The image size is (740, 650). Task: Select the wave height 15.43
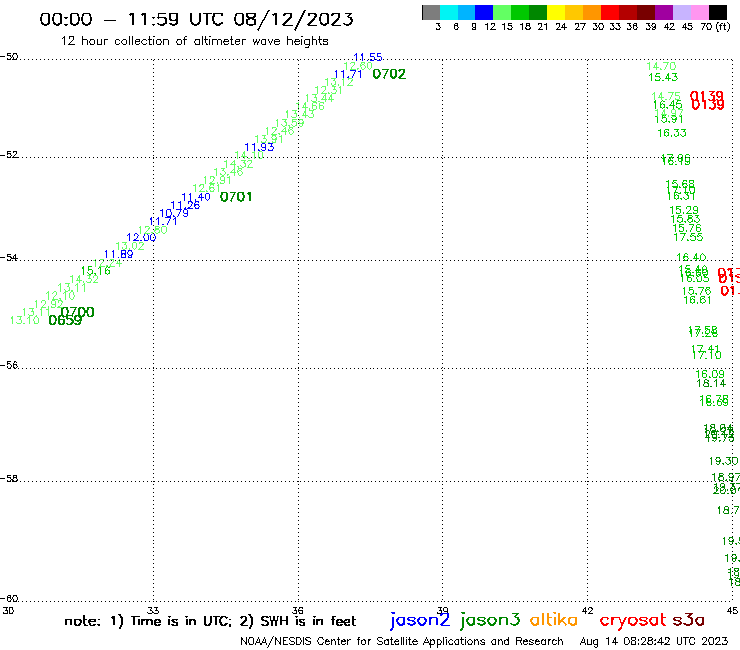(663, 77)
